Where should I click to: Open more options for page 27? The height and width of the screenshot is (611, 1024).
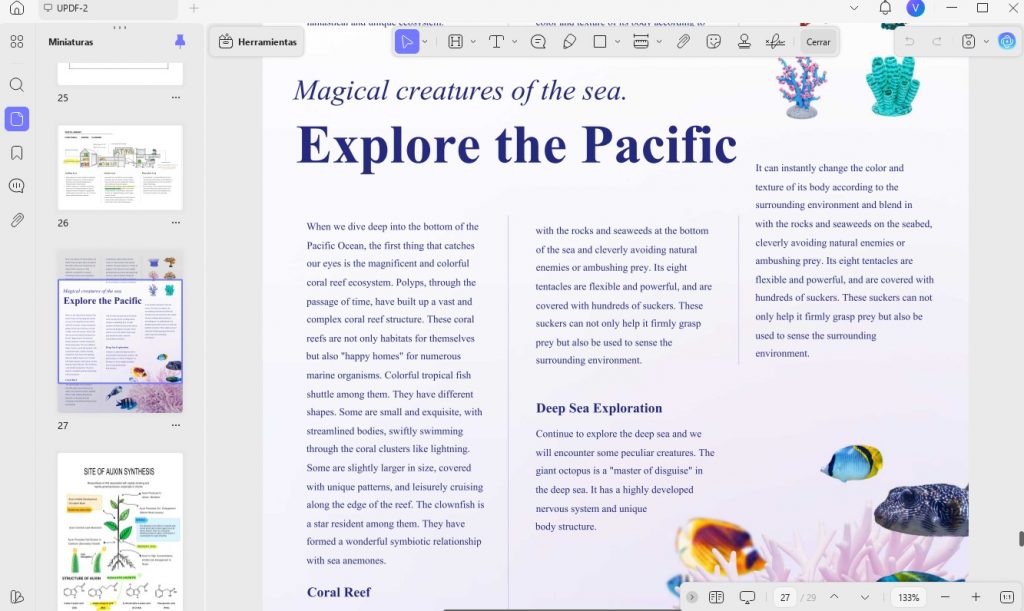[176, 425]
